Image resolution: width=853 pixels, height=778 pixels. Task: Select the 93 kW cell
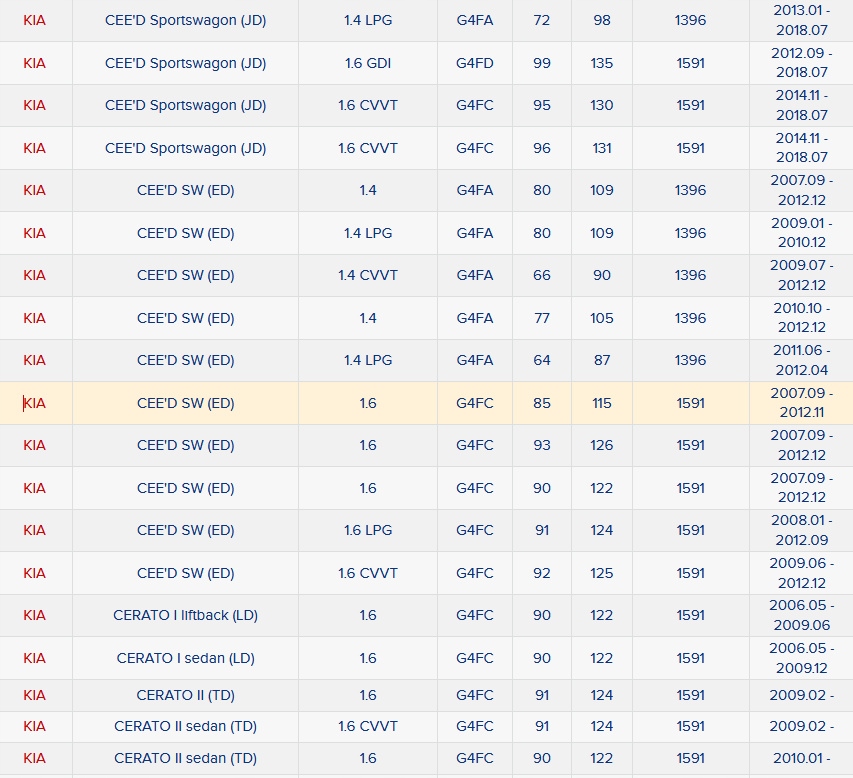pyautogui.click(x=542, y=445)
